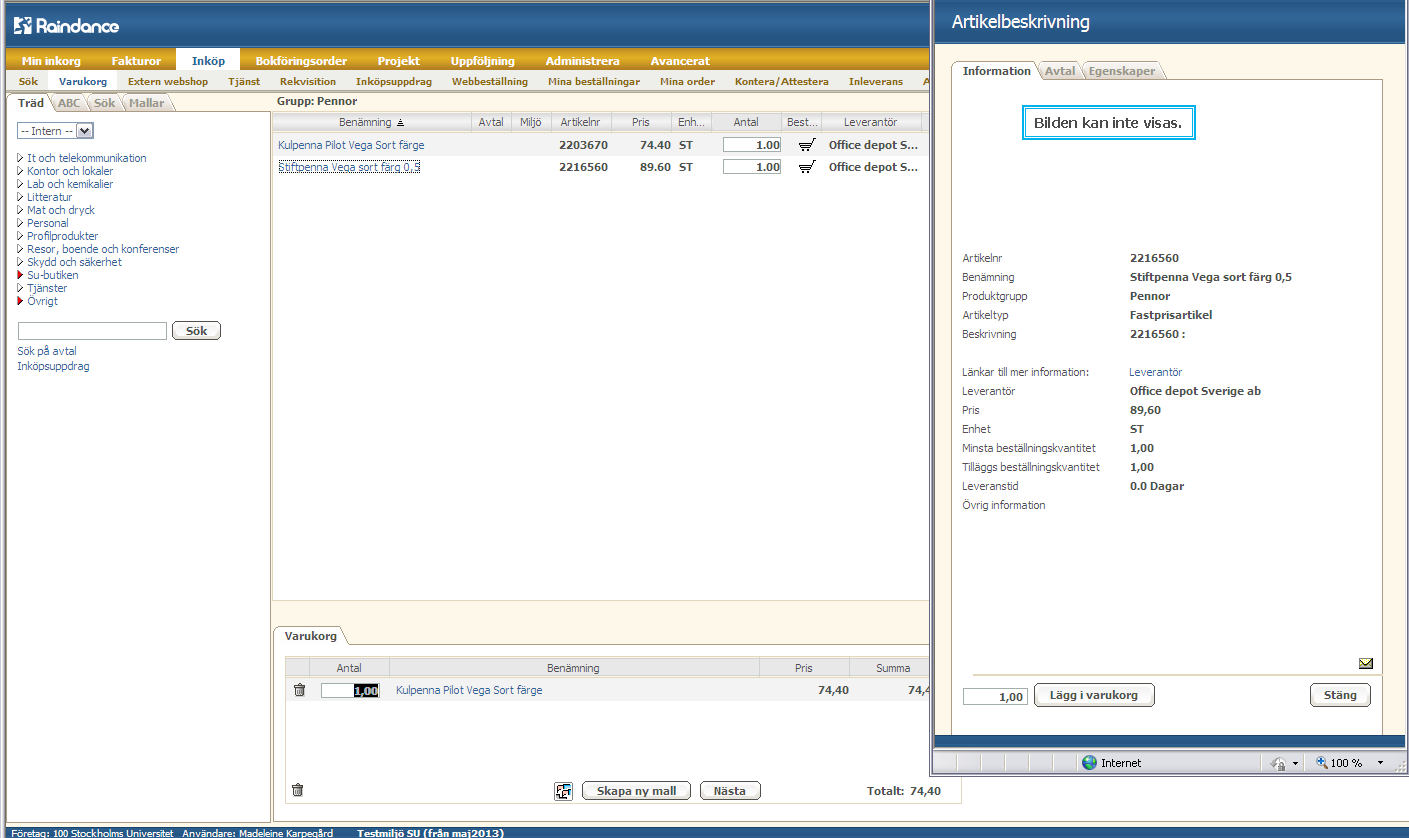The height and width of the screenshot is (838, 1409).
Task: Open Leverantör link in article description
Action: pos(1155,372)
